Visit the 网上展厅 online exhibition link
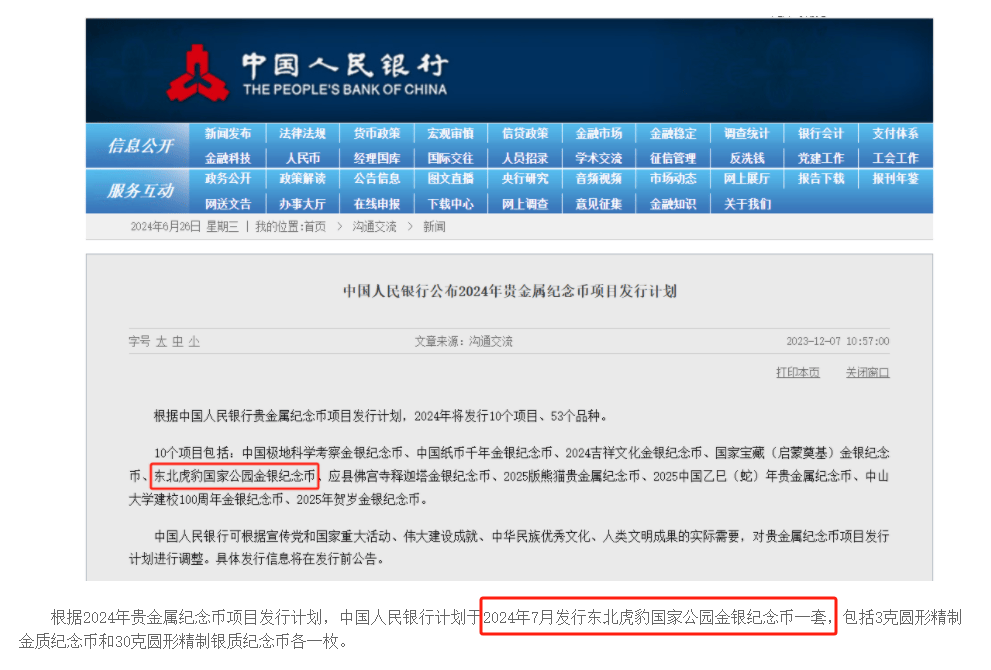Viewport: 991px width, 670px height. tap(747, 179)
